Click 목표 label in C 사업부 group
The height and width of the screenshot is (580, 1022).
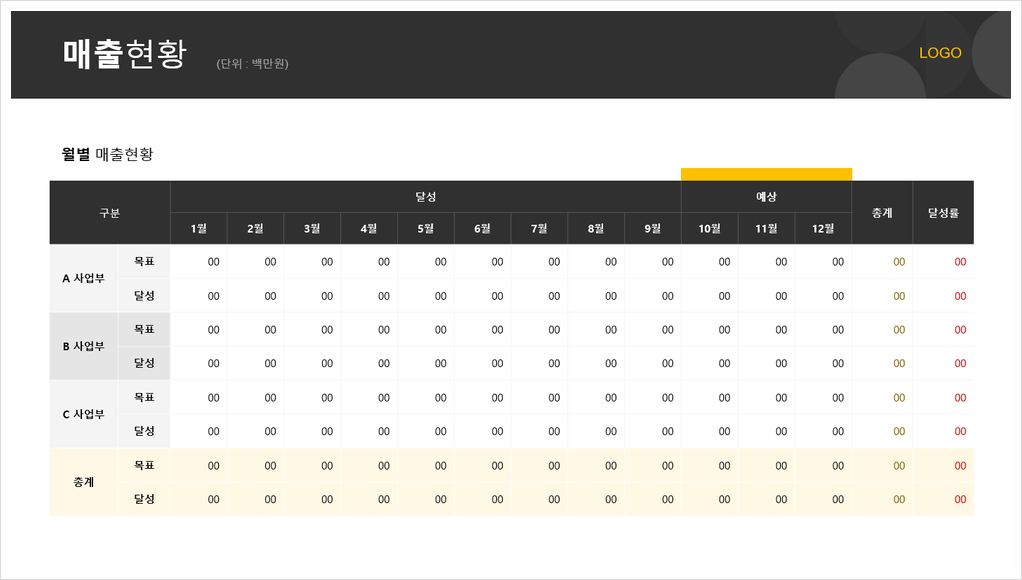144,398
